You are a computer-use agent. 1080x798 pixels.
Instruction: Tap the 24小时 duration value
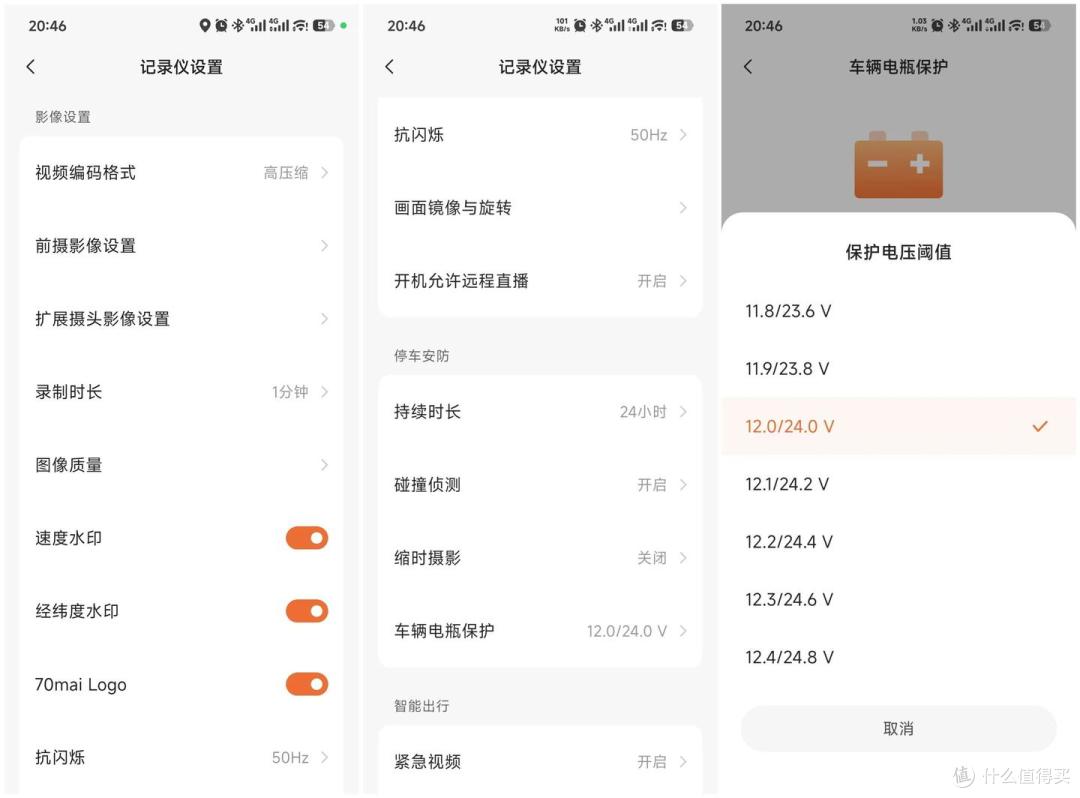tap(643, 412)
